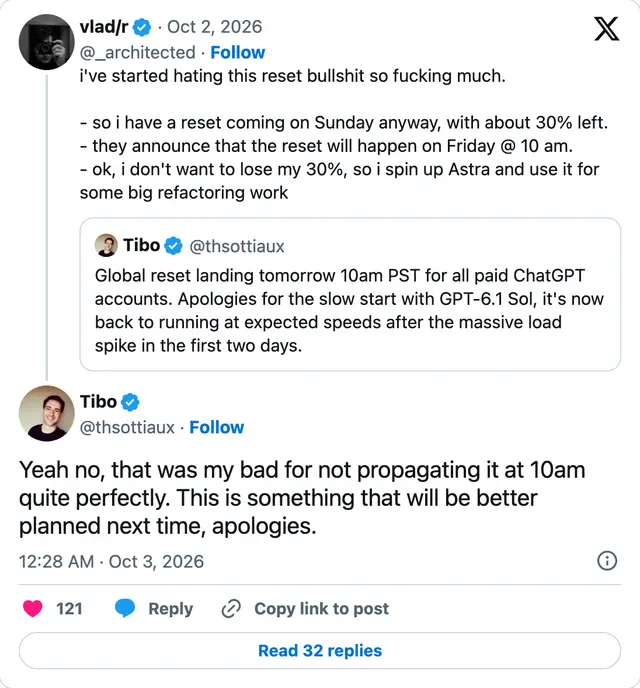This screenshot has width=640, height=688.
Task: Open the 12:28 AM Oct 3 timestamp
Action: coord(111,562)
